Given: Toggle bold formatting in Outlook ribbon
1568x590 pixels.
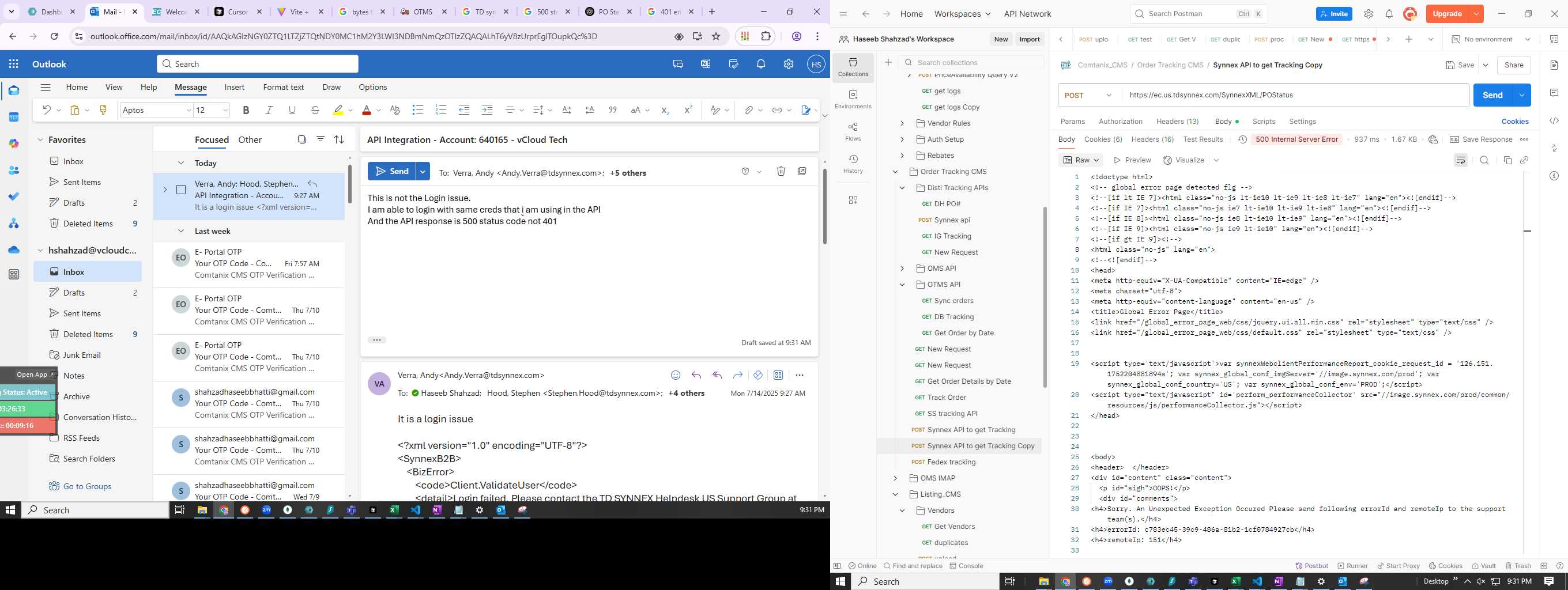Looking at the screenshot, I should [246, 110].
